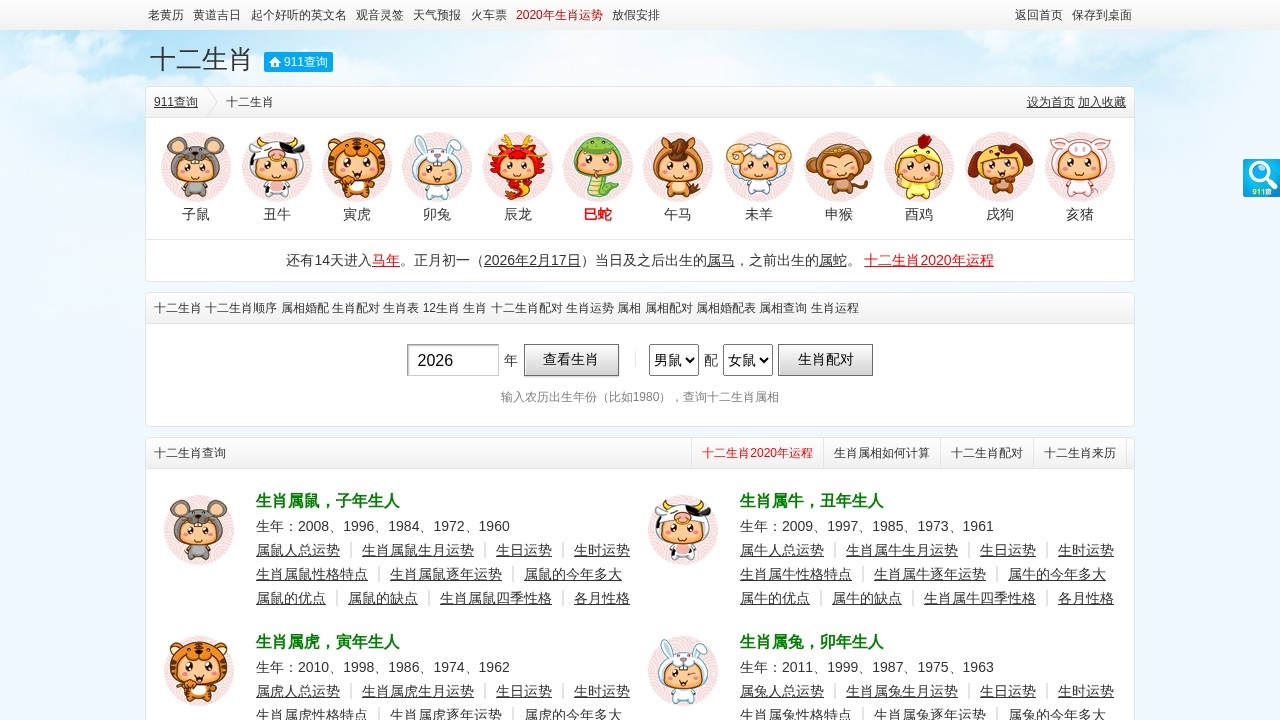1280x720 pixels.
Task: Switch to the 十二生肖配对 tab
Action: [x=986, y=452]
